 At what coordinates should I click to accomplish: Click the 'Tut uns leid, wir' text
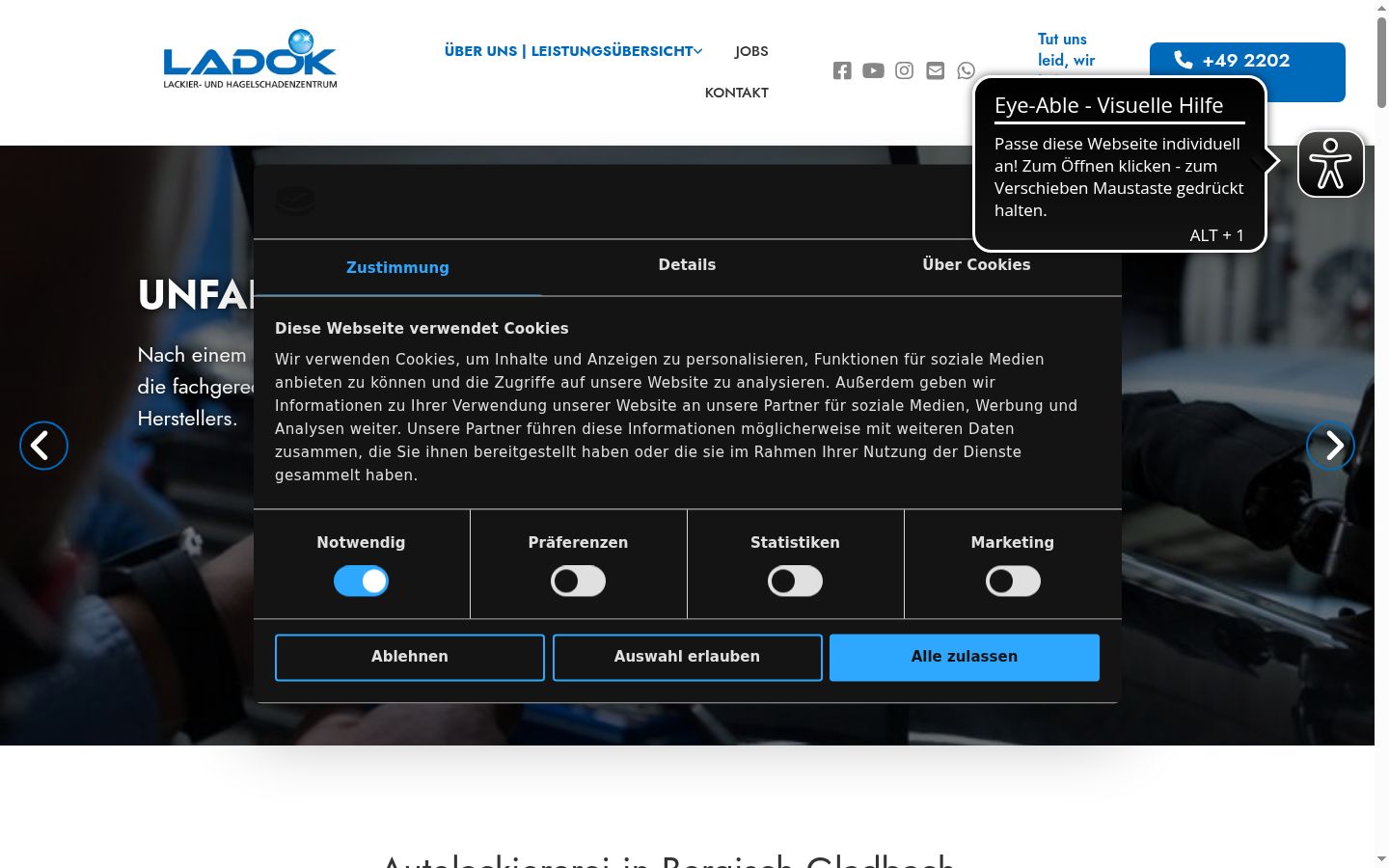click(1067, 49)
